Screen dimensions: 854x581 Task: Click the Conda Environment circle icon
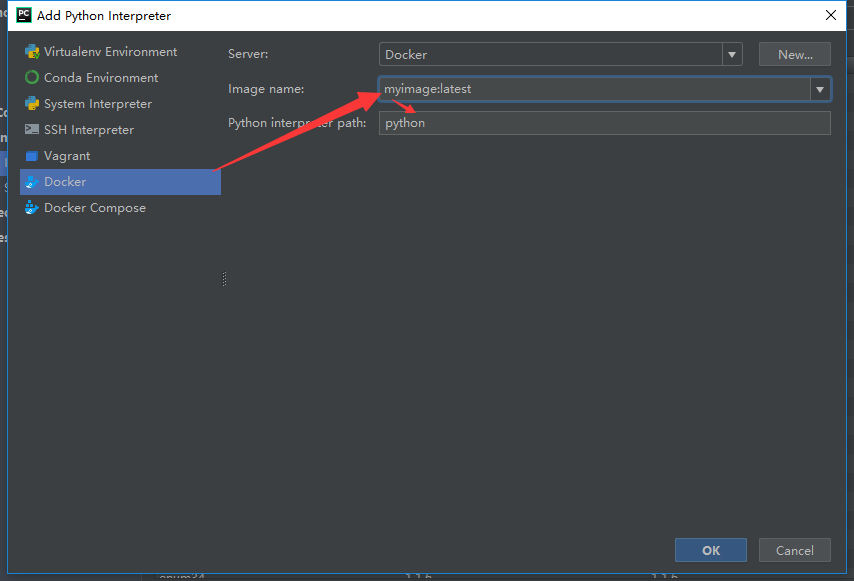coord(32,78)
